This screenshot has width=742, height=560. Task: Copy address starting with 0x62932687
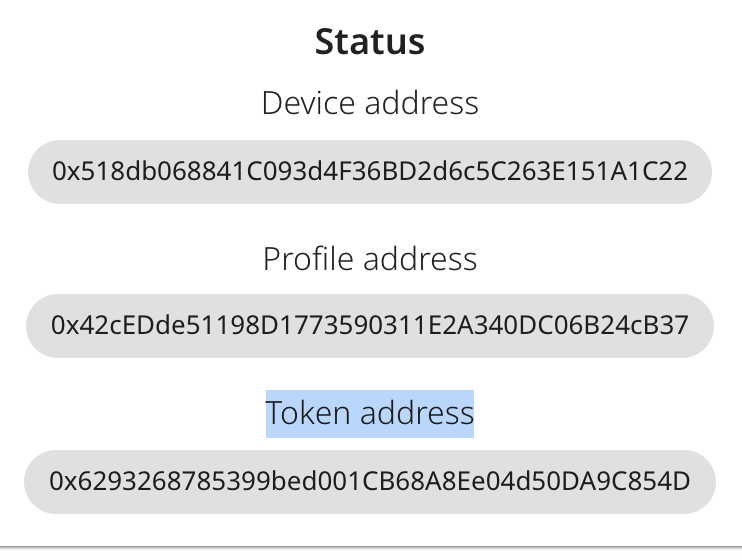pyautogui.click(x=370, y=481)
